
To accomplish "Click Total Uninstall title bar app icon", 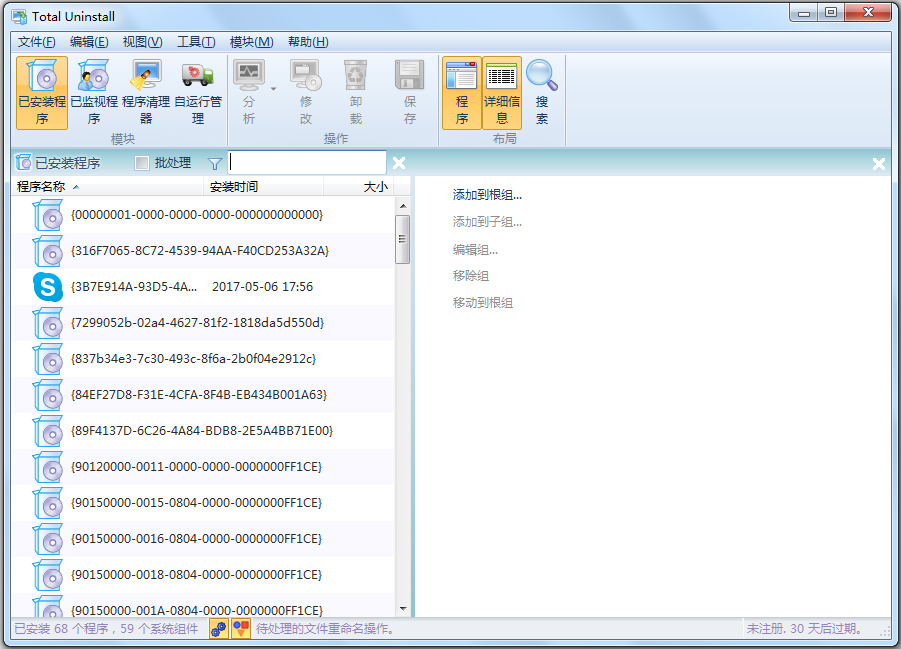I will click(20, 17).
